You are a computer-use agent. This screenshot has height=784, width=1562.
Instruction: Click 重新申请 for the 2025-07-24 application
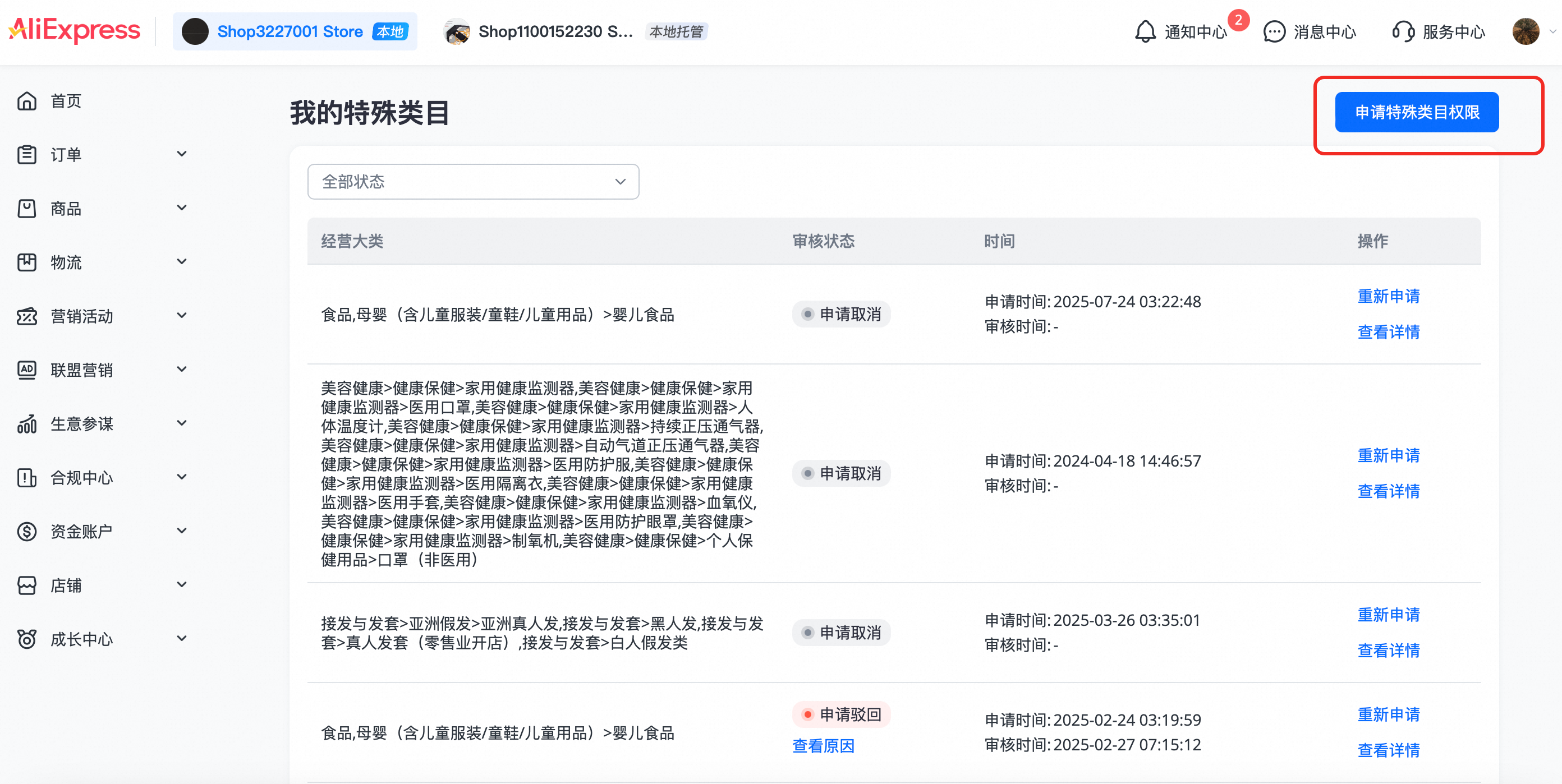pyautogui.click(x=1388, y=296)
